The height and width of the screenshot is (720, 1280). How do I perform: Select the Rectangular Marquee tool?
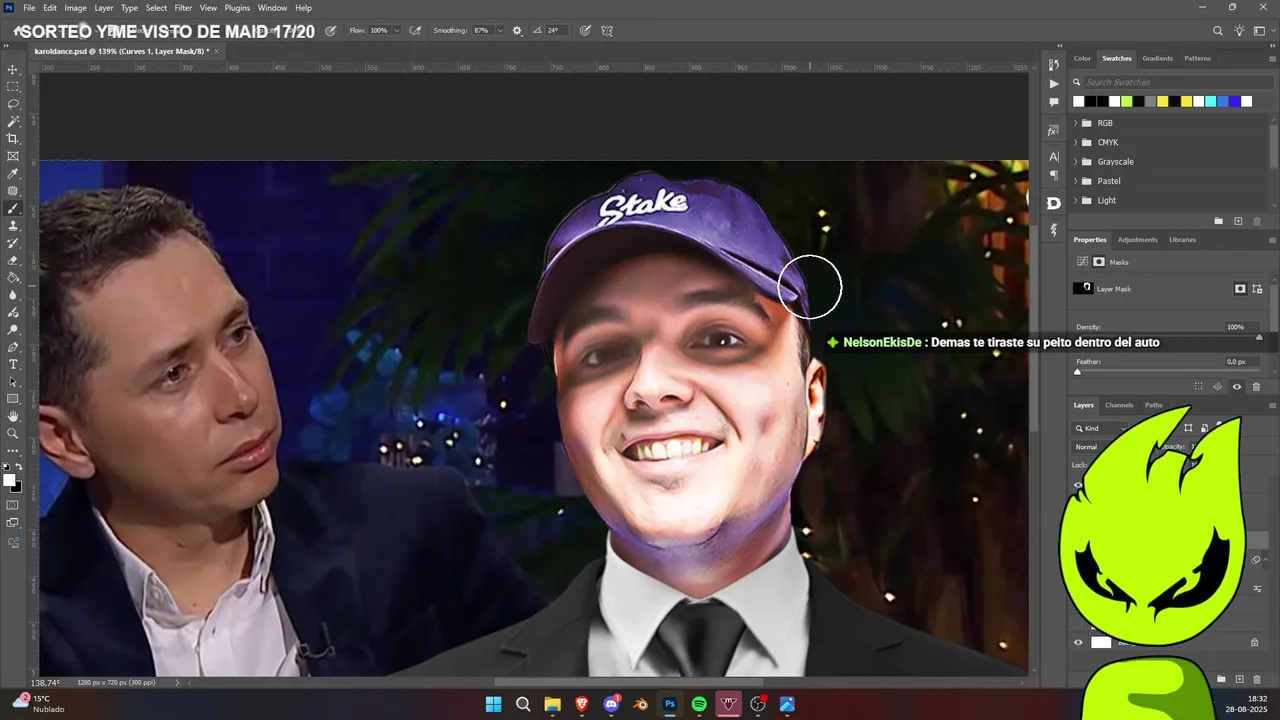(x=13, y=87)
